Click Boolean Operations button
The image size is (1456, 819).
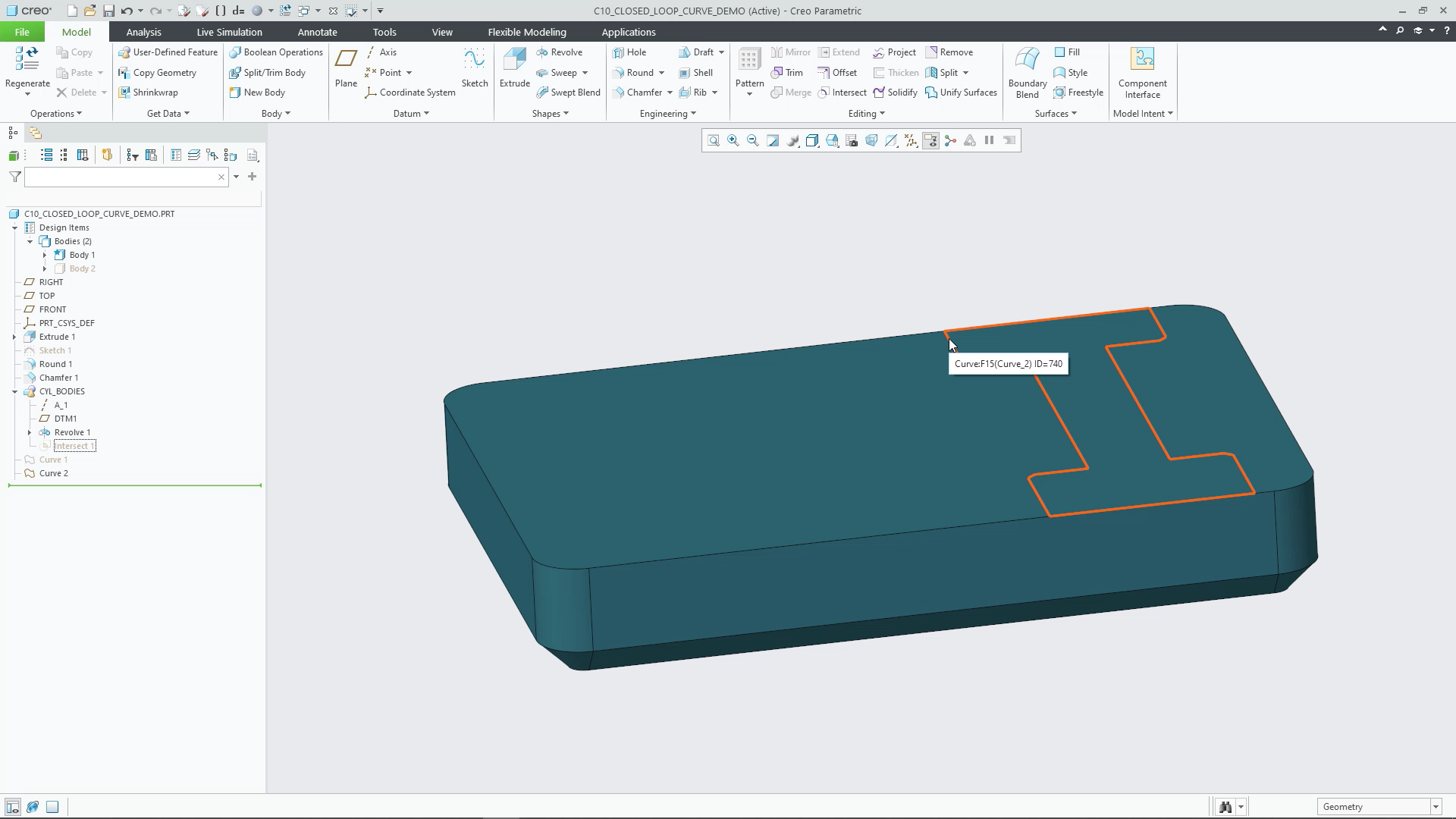click(x=276, y=52)
